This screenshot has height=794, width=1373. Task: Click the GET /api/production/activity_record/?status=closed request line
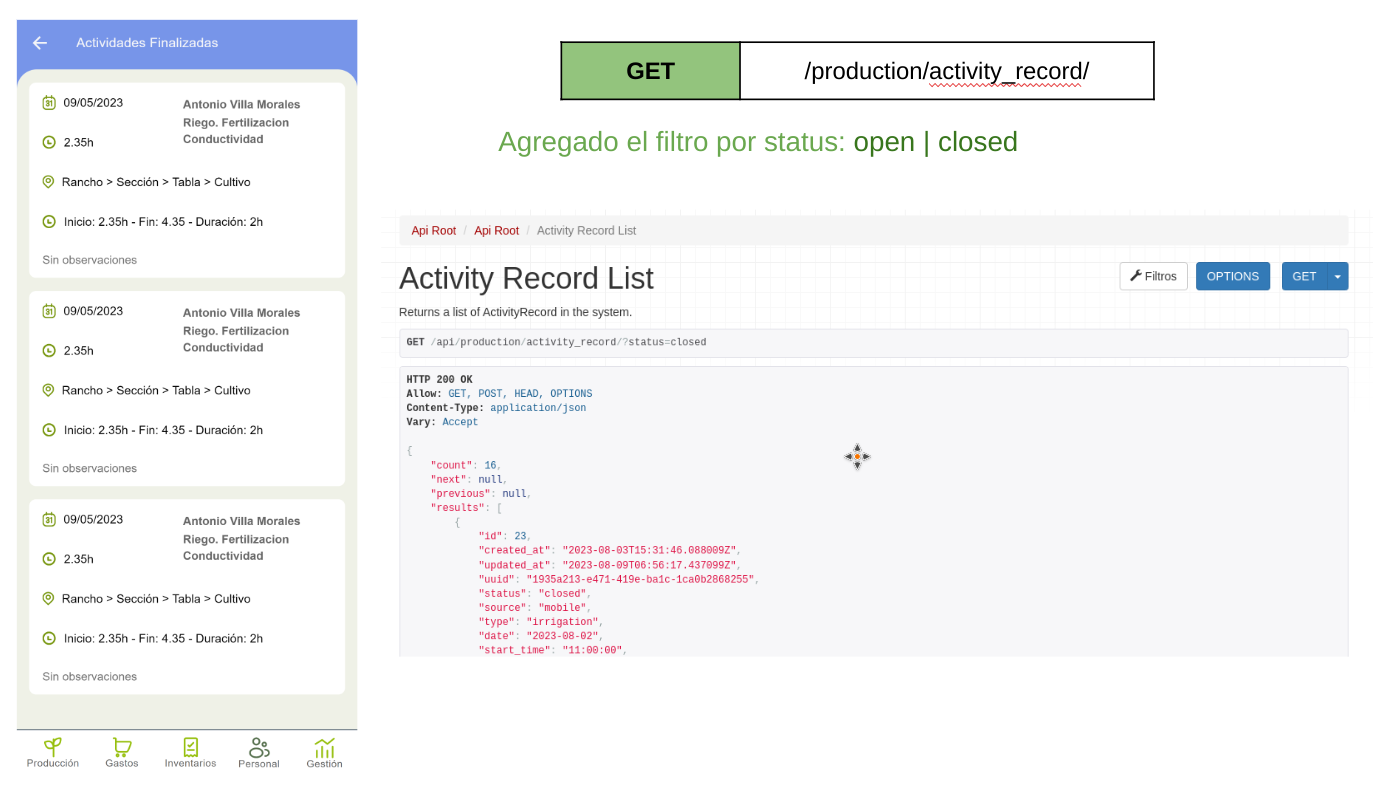(x=556, y=342)
